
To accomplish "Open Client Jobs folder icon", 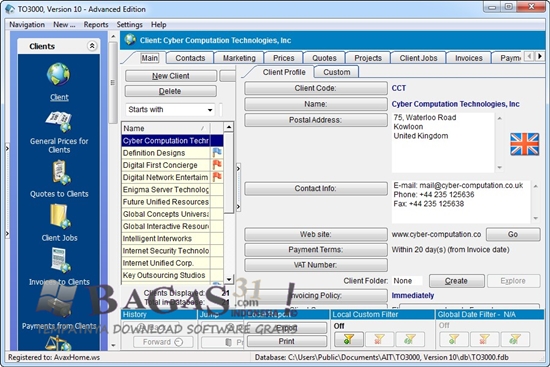I will pos(60,216).
